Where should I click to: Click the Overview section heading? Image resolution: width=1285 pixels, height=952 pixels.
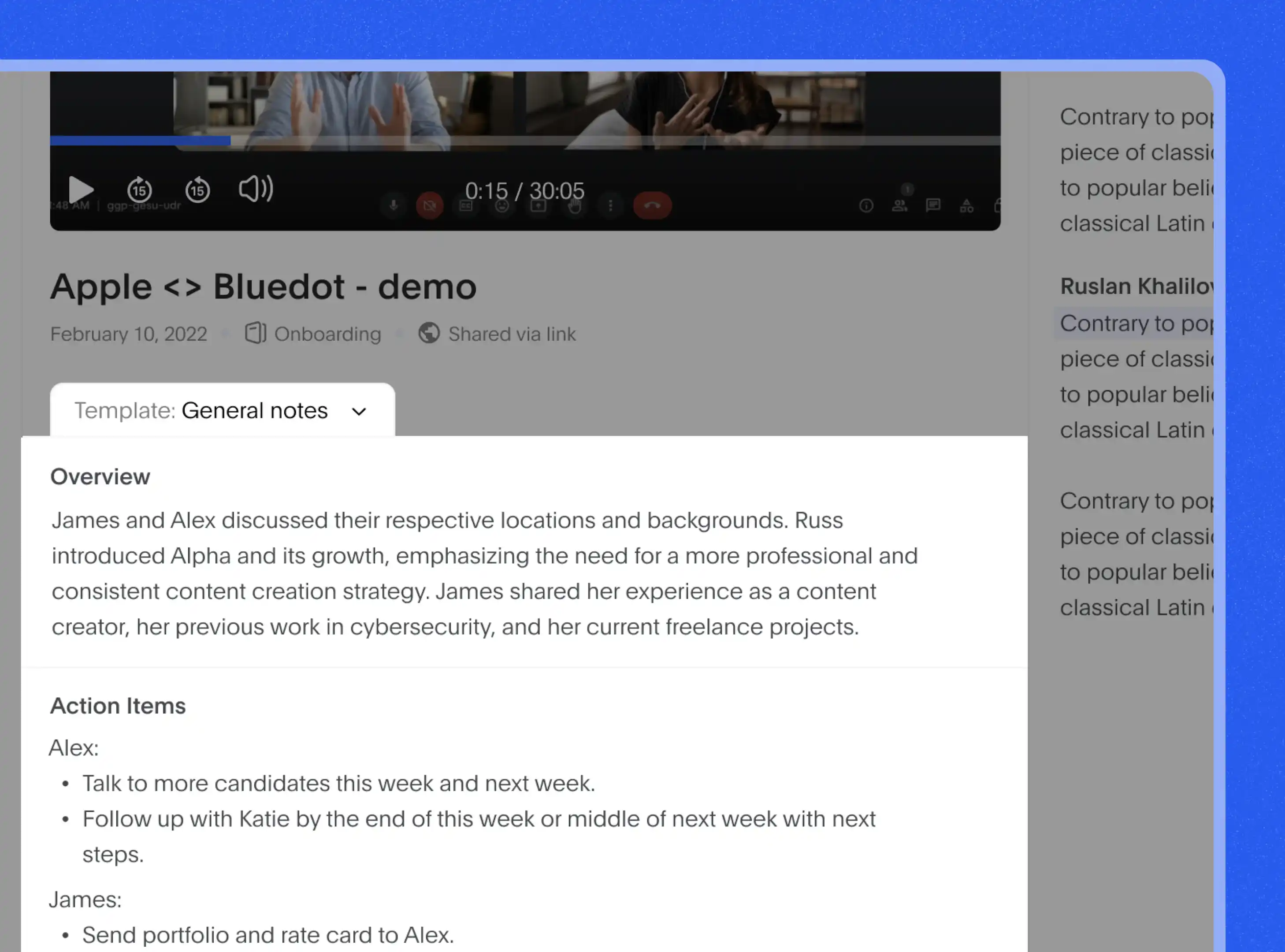click(100, 477)
